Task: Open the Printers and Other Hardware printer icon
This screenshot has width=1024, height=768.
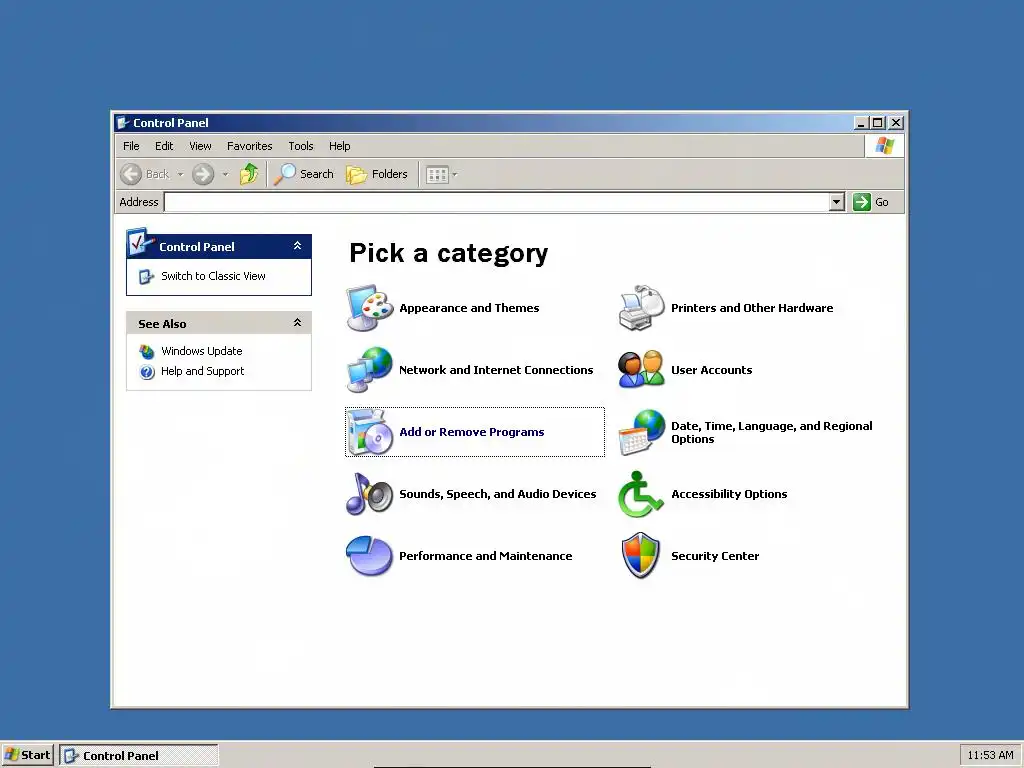Action: pos(641,308)
